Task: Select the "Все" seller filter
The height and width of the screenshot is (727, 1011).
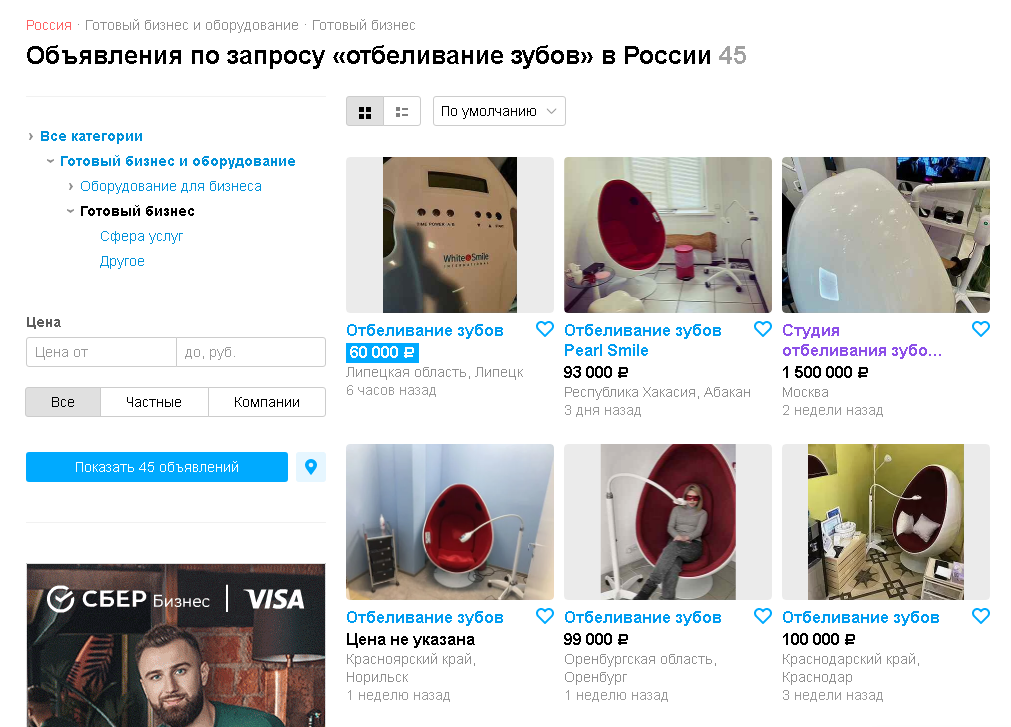Action: [x=63, y=402]
